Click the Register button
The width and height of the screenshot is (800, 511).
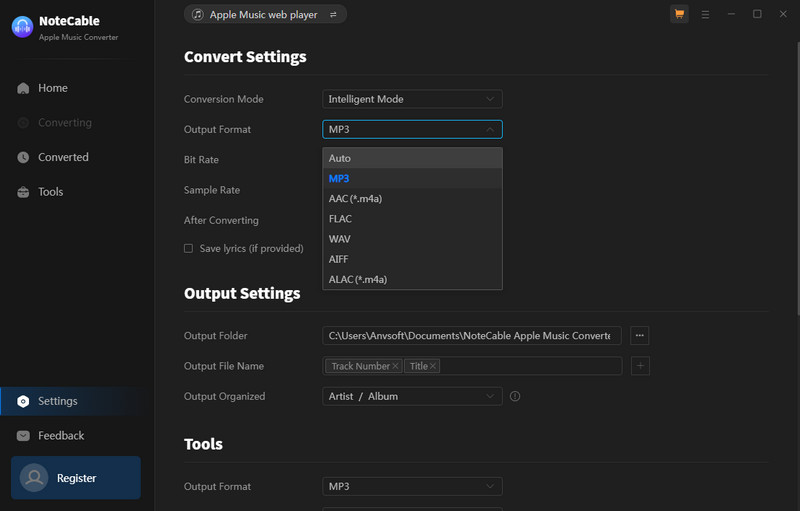(76, 478)
